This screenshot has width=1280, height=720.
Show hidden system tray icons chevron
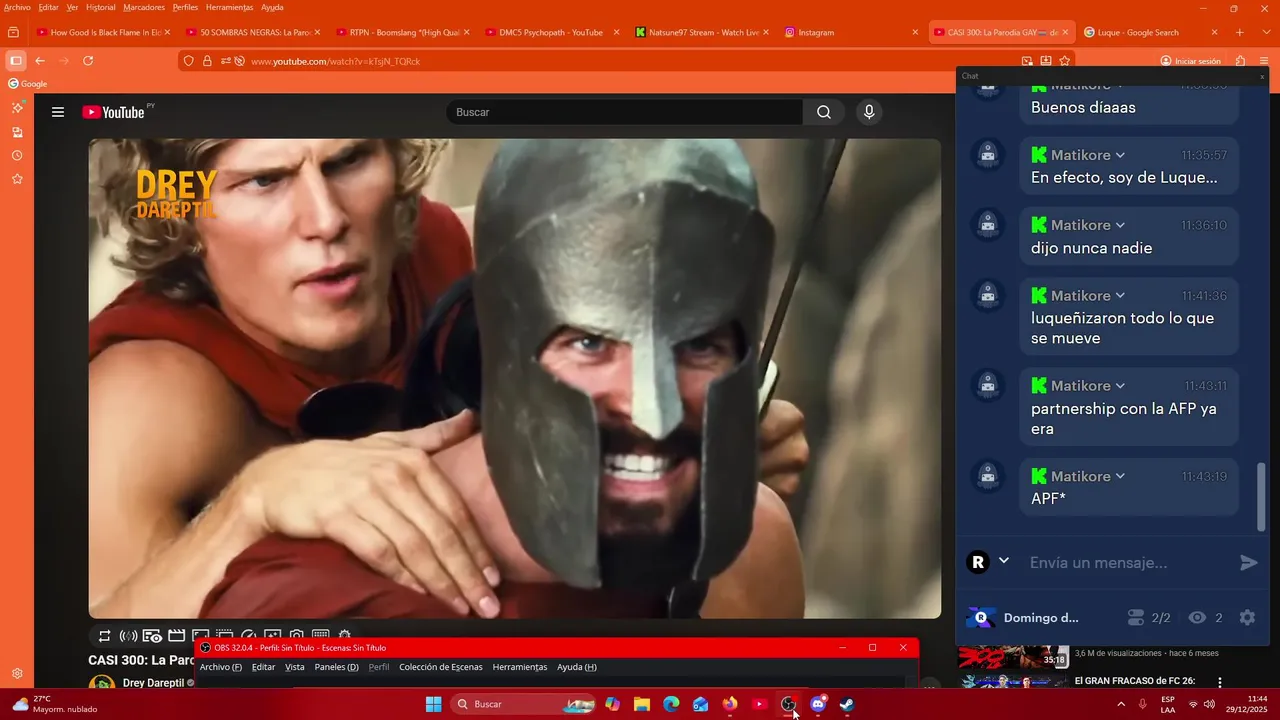[1120, 704]
